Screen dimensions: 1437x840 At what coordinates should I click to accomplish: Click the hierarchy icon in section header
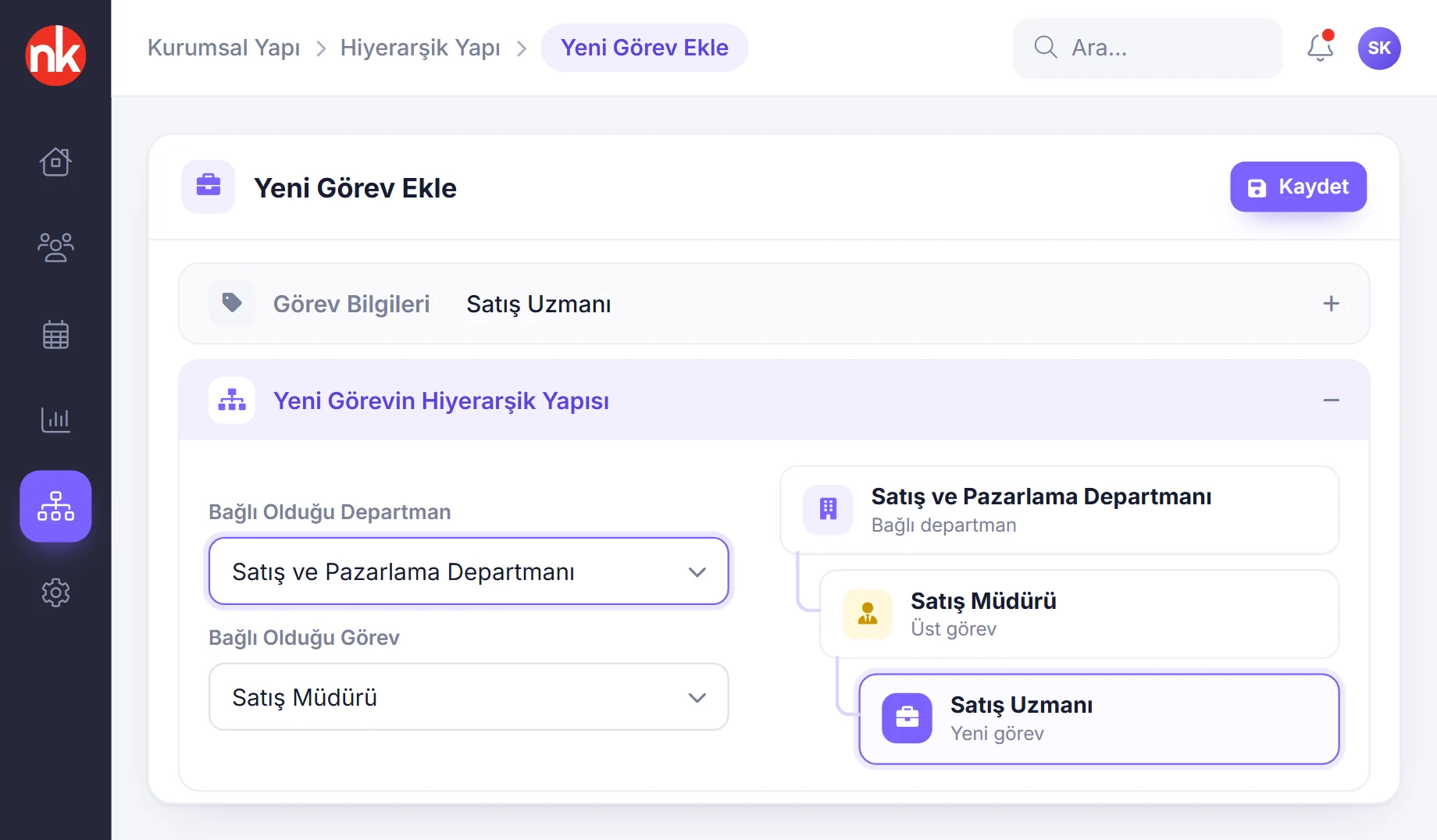point(232,400)
